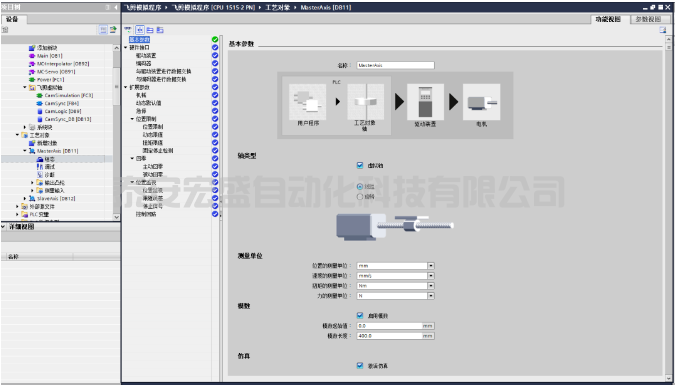The width and height of the screenshot is (675, 385).
Task: Select the function view tab
Action: coord(608,19)
